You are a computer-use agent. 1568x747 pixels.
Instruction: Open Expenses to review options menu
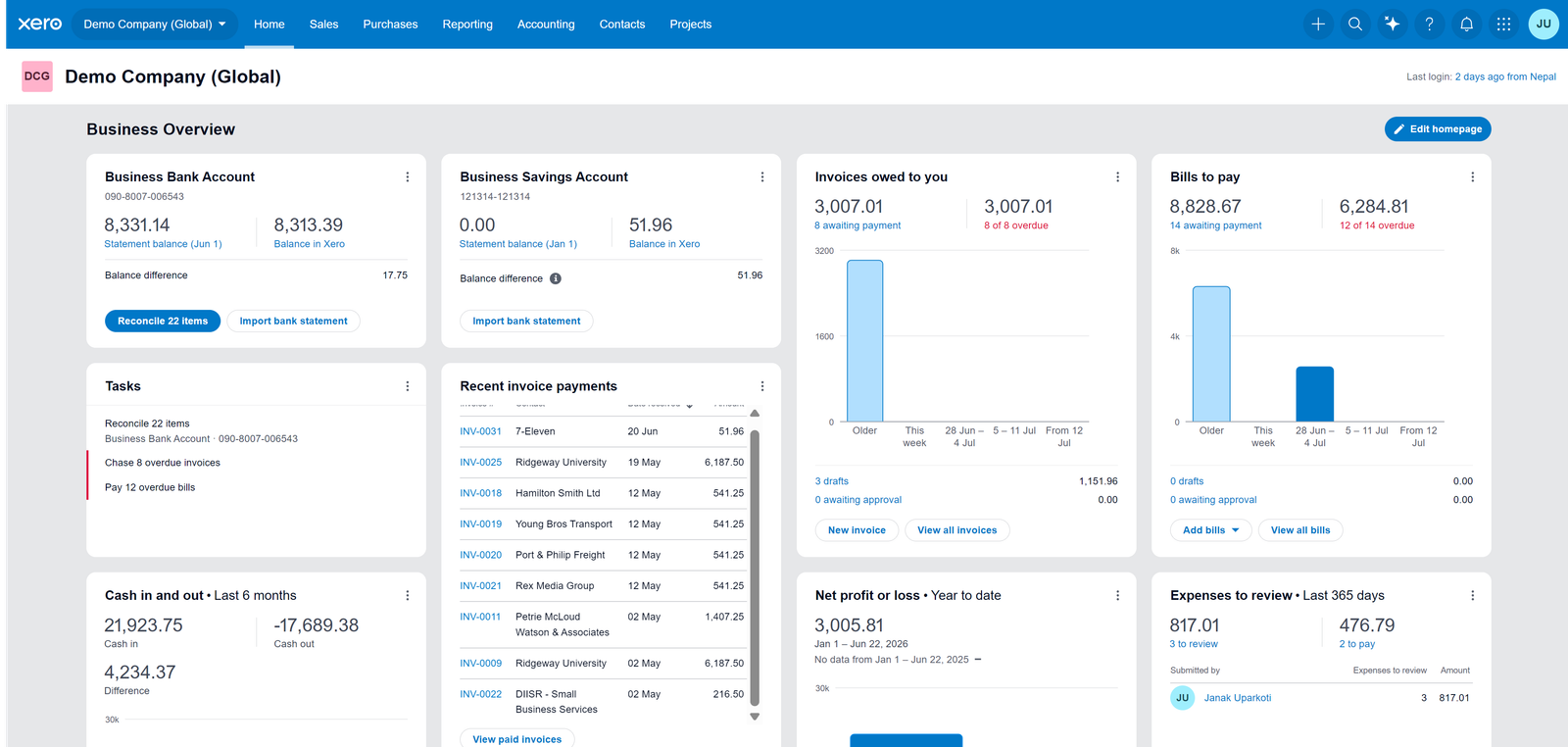1472,596
